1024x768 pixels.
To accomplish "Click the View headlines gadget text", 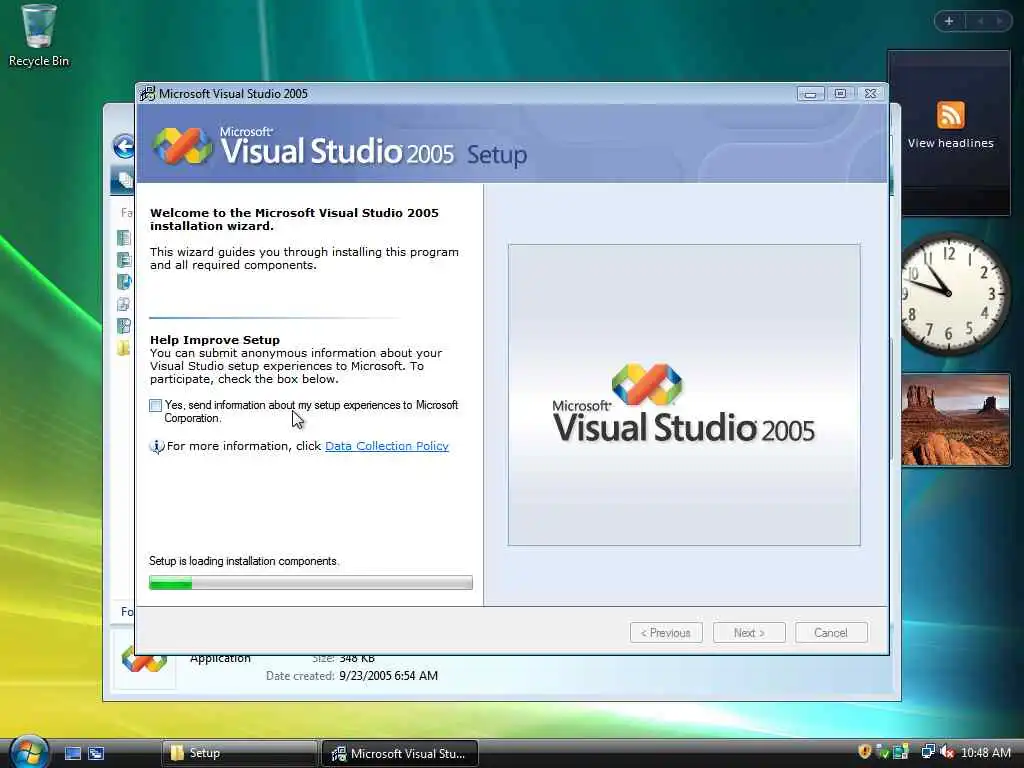I will click(950, 143).
